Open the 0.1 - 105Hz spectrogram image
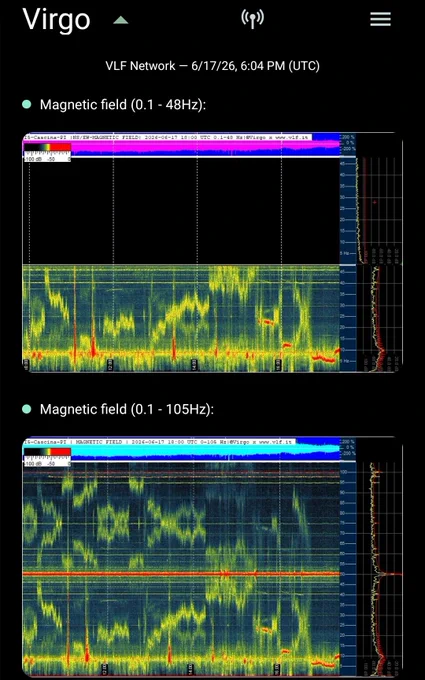The height and width of the screenshot is (680, 425). pos(212,556)
